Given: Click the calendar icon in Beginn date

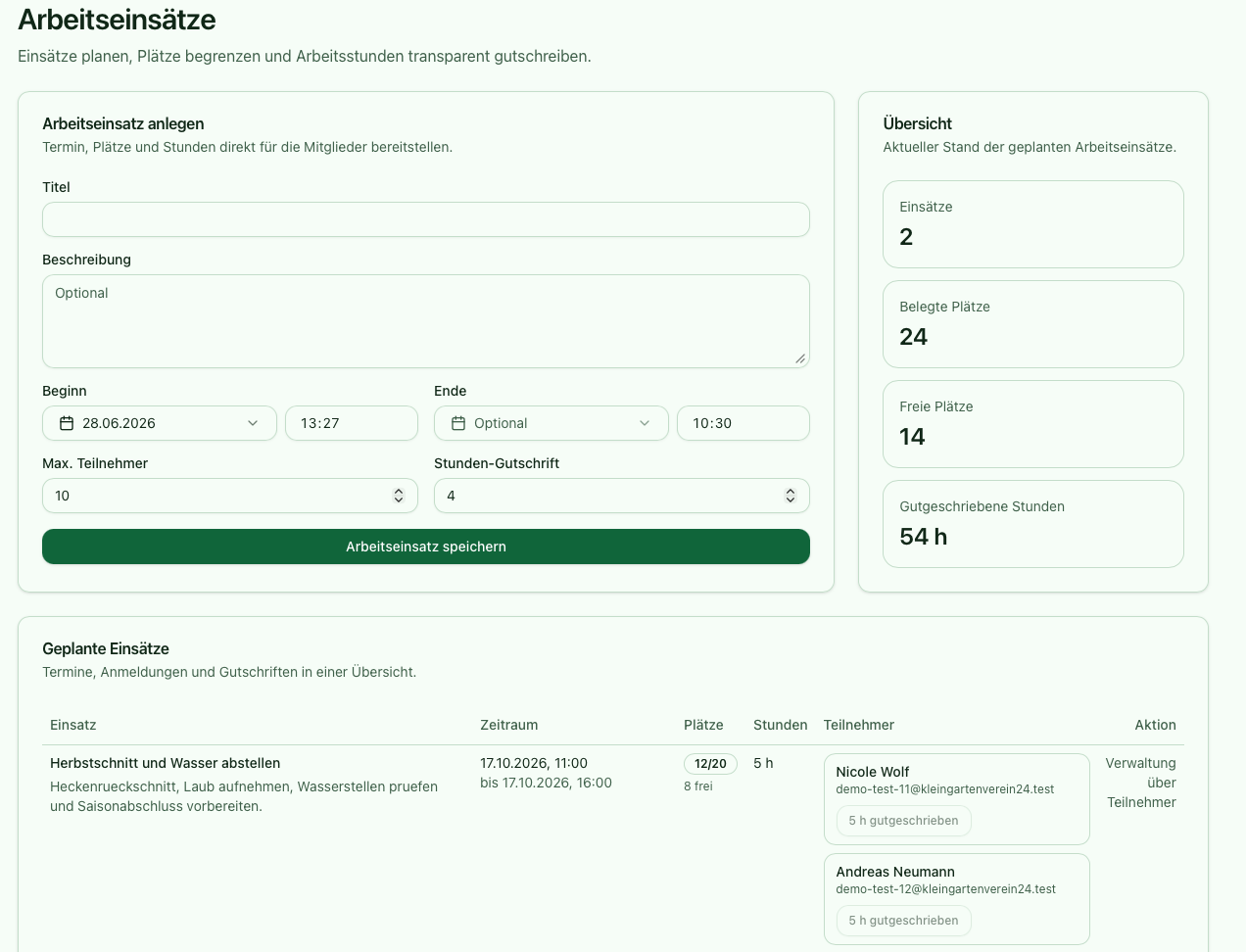Looking at the screenshot, I should point(67,423).
